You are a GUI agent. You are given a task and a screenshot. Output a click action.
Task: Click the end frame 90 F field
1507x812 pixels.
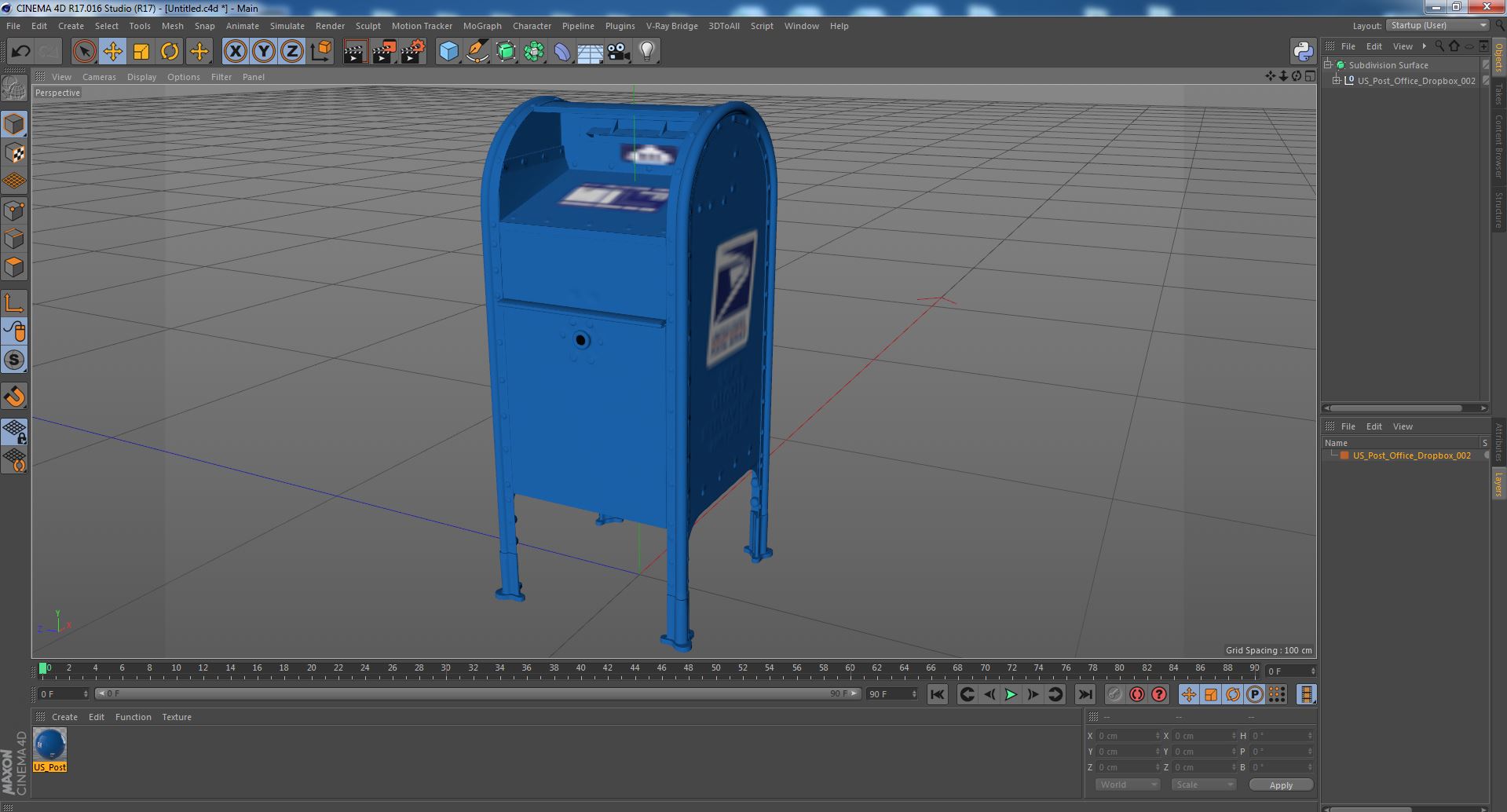pyautogui.click(x=891, y=694)
